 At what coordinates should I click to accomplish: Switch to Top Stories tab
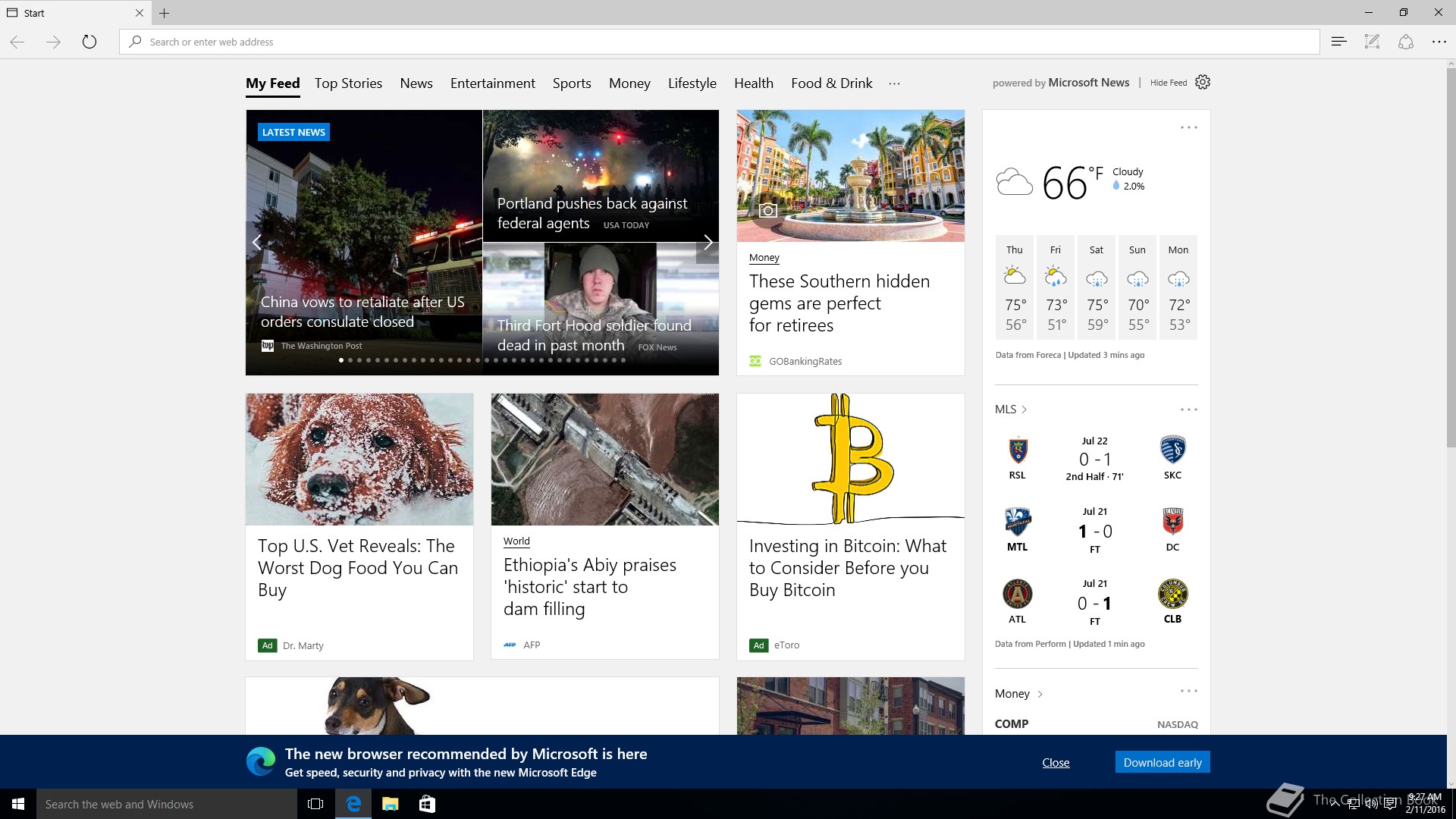coord(348,83)
